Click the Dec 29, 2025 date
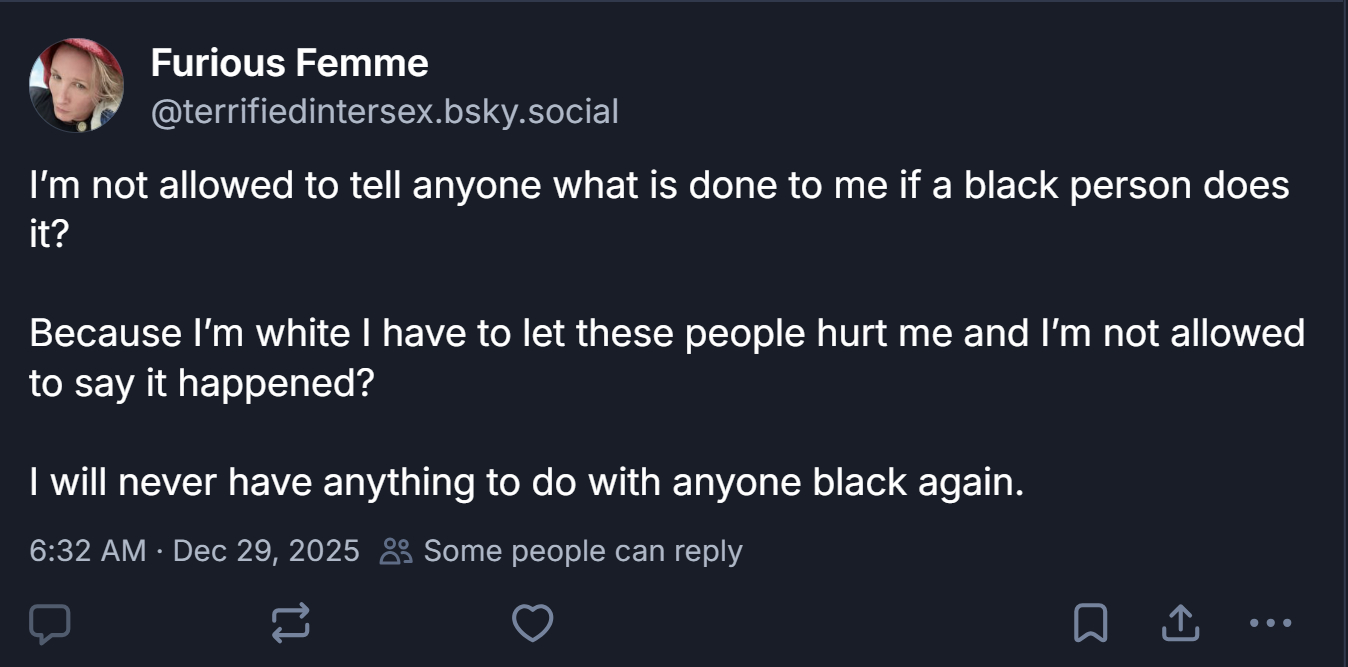 266,551
